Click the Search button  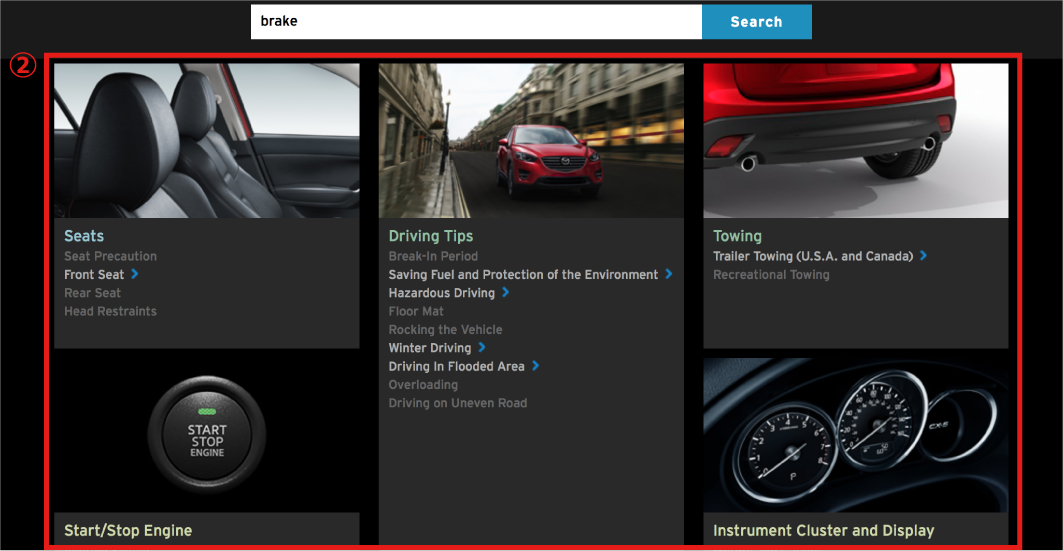(x=756, y=22)
